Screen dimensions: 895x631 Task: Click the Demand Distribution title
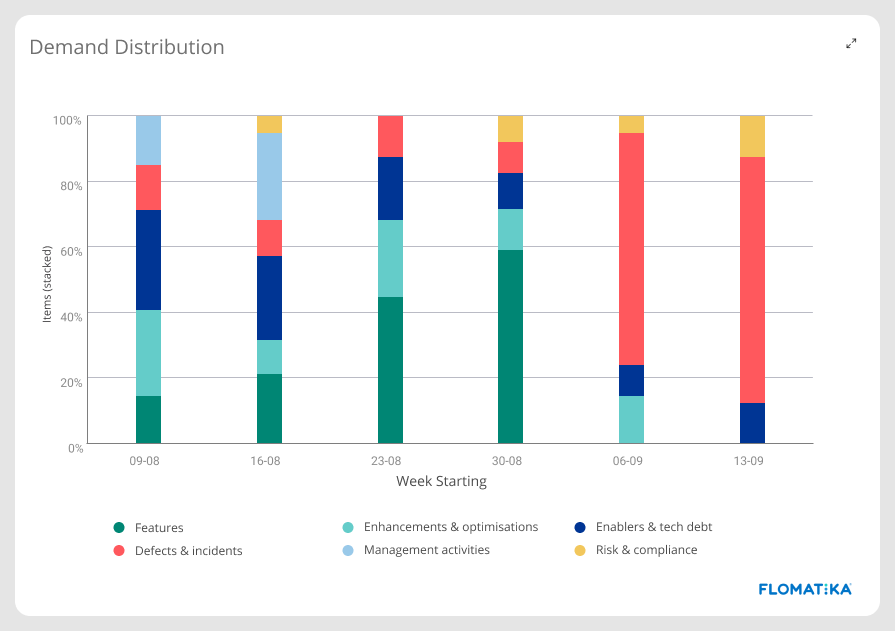127,47
